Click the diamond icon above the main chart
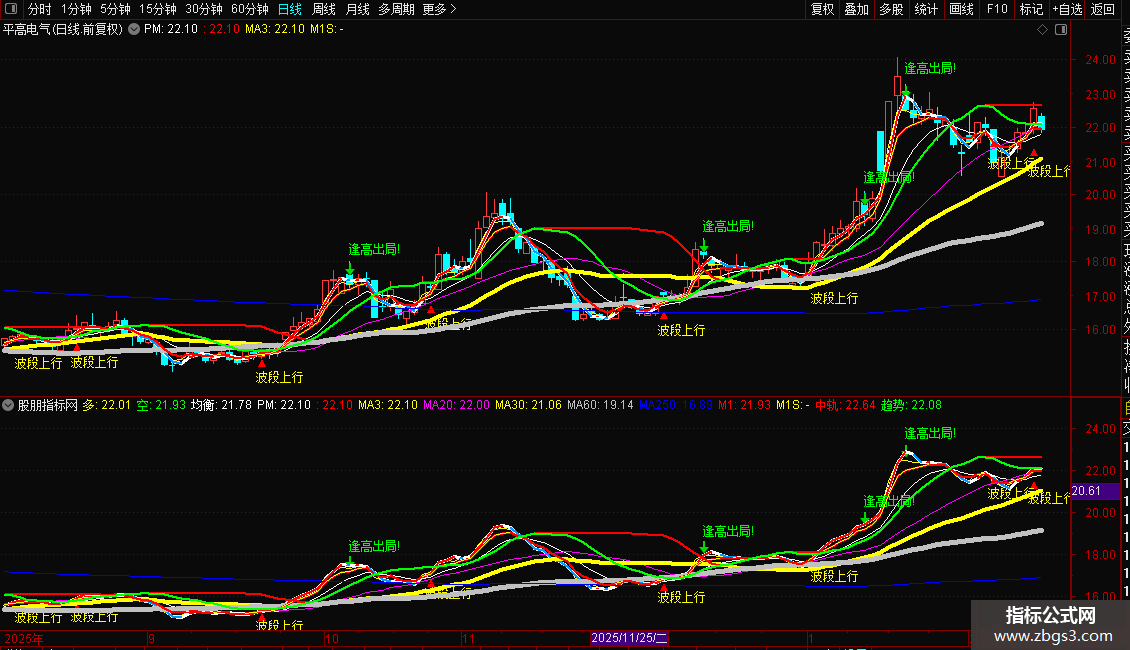Screen dimensions: 1130x650 (1042, 30)
